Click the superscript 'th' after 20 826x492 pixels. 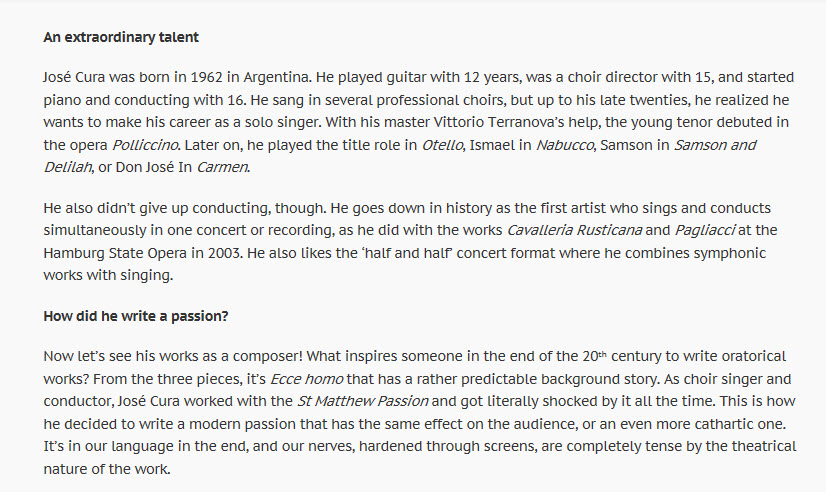(603, 354)
